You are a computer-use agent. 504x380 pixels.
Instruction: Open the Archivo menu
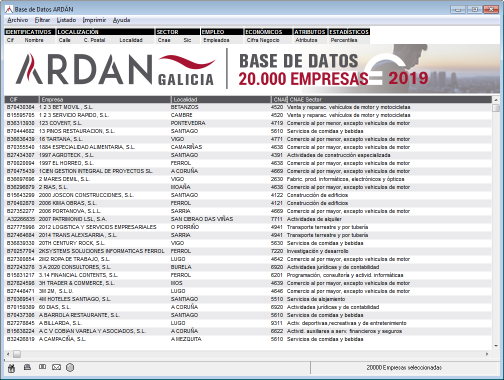pyautogui.click(x=18, y=20)
